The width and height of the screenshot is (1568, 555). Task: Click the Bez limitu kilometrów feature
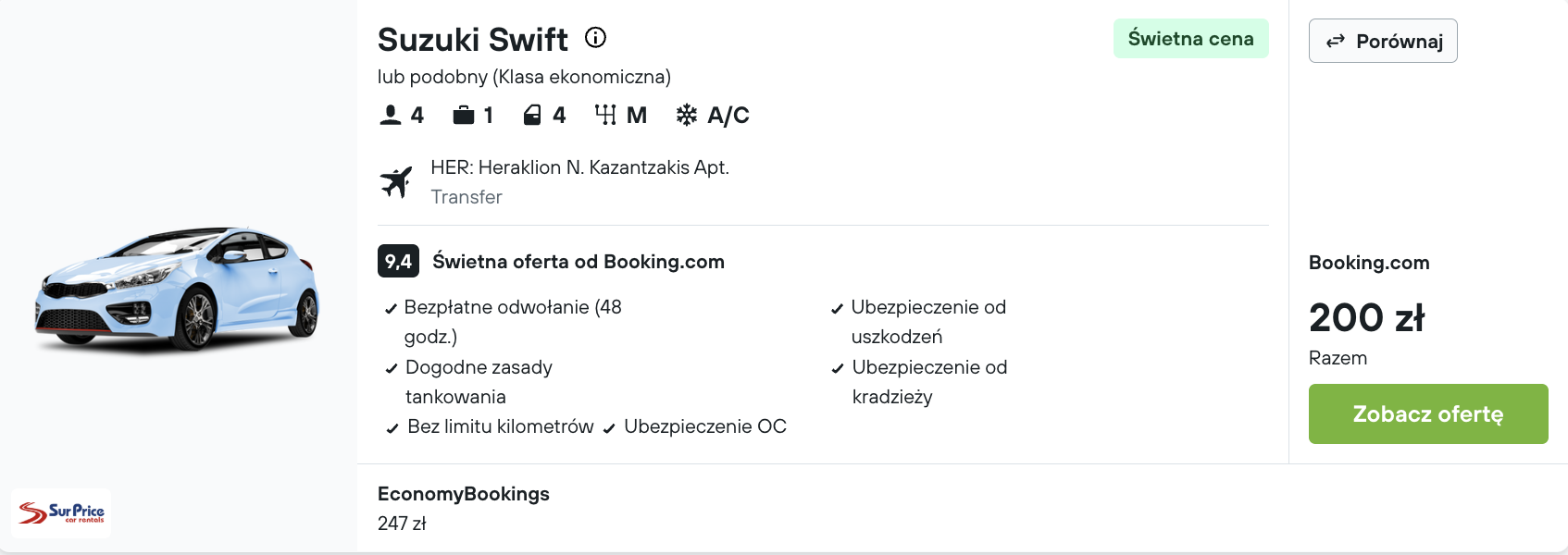[490, 426]
